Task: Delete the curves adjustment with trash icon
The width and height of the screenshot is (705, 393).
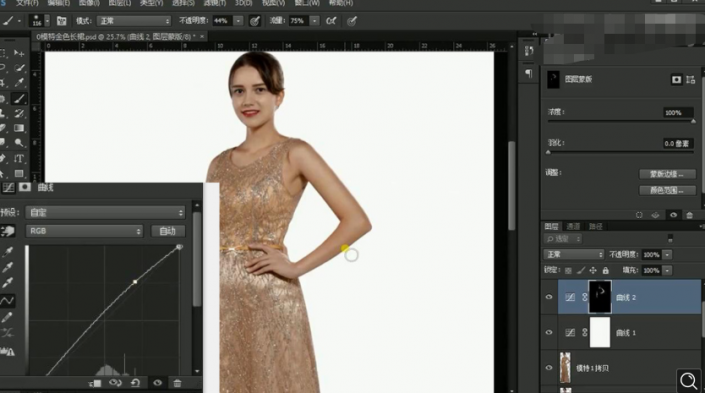Action: (x=177, y=383)
